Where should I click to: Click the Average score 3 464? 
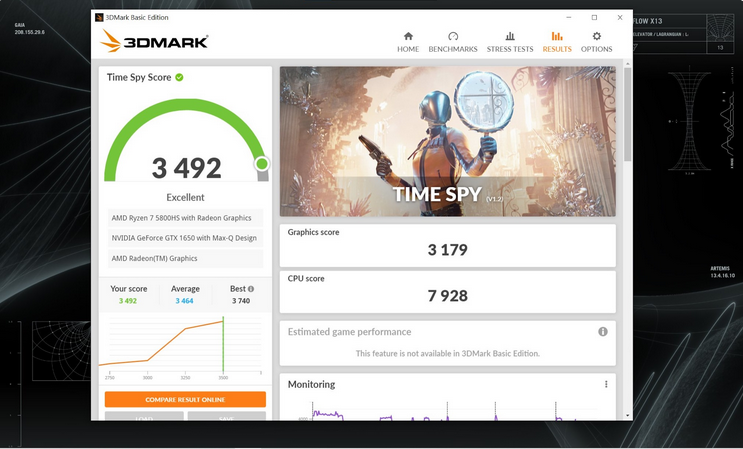point(184,301)
